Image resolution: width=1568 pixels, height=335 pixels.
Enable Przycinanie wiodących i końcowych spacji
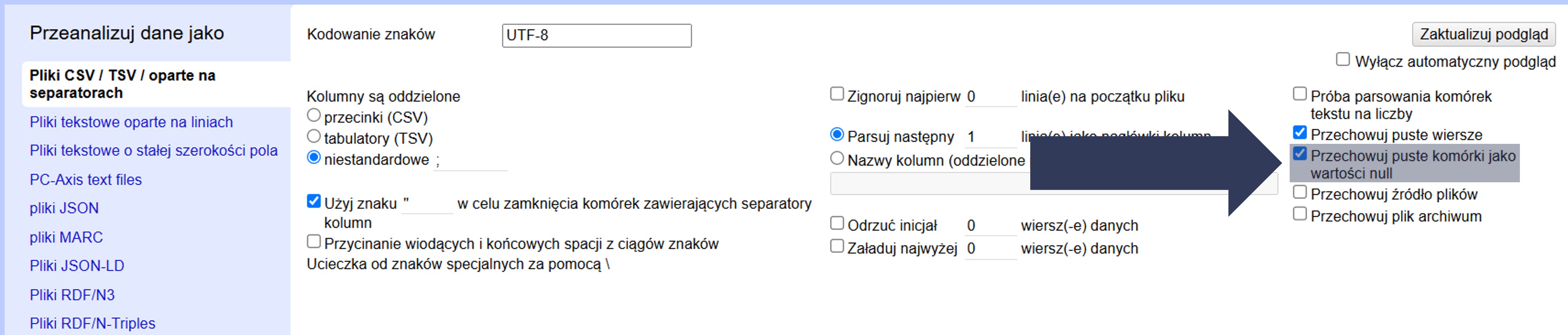point(314,242)
